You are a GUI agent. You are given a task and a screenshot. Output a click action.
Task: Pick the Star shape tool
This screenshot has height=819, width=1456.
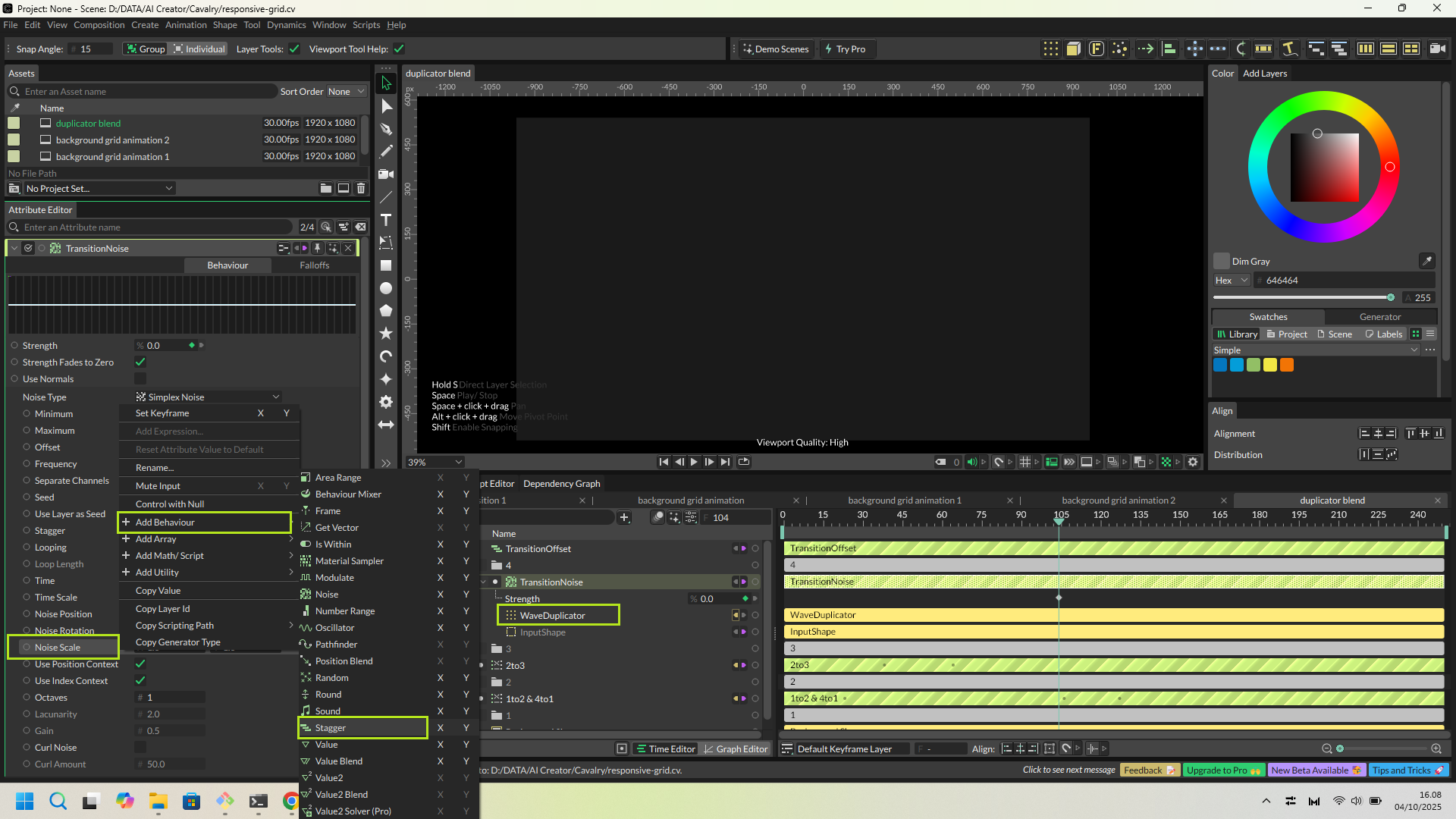386,334
